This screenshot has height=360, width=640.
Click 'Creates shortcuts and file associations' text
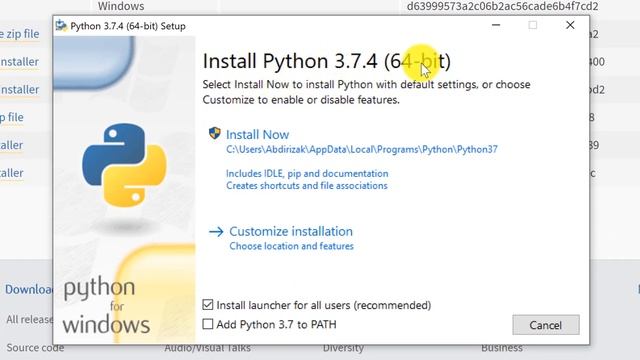tap(307, 186)
